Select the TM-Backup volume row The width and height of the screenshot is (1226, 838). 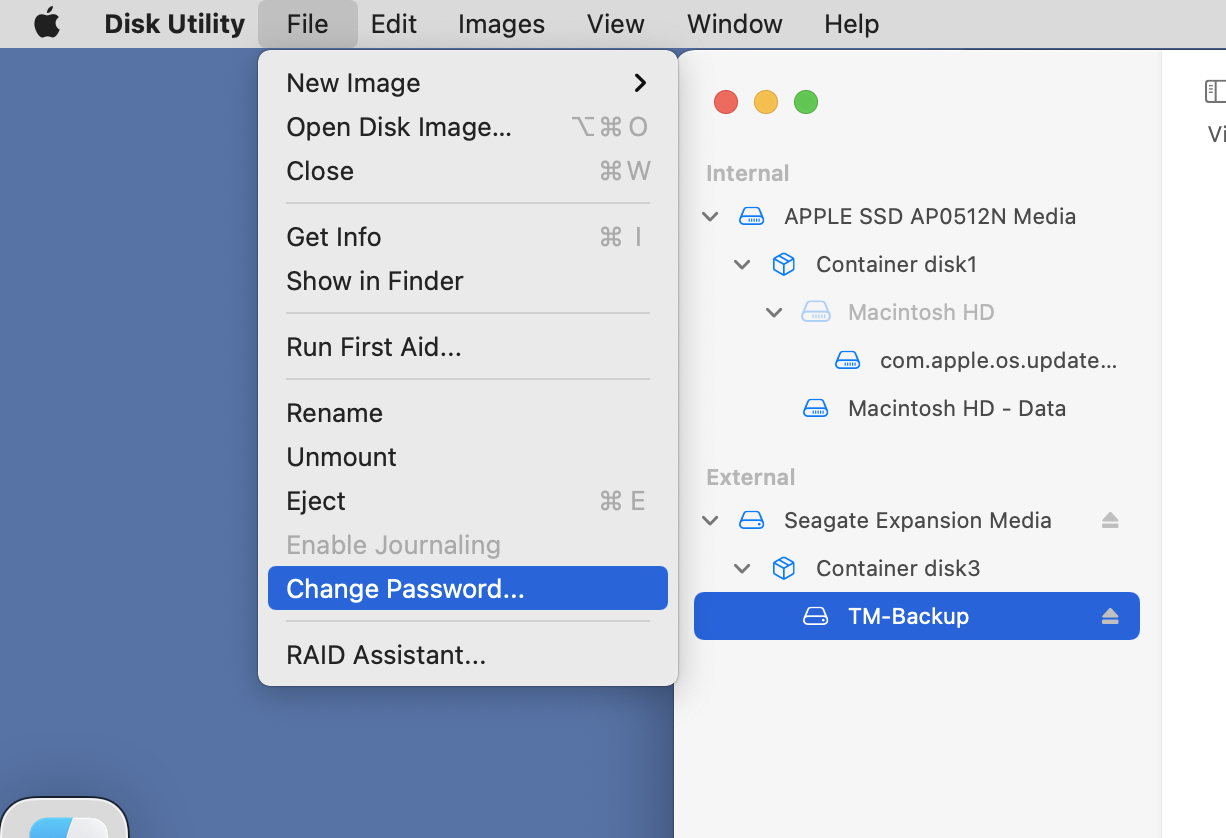pyautogui.click(x=917, y=616)
